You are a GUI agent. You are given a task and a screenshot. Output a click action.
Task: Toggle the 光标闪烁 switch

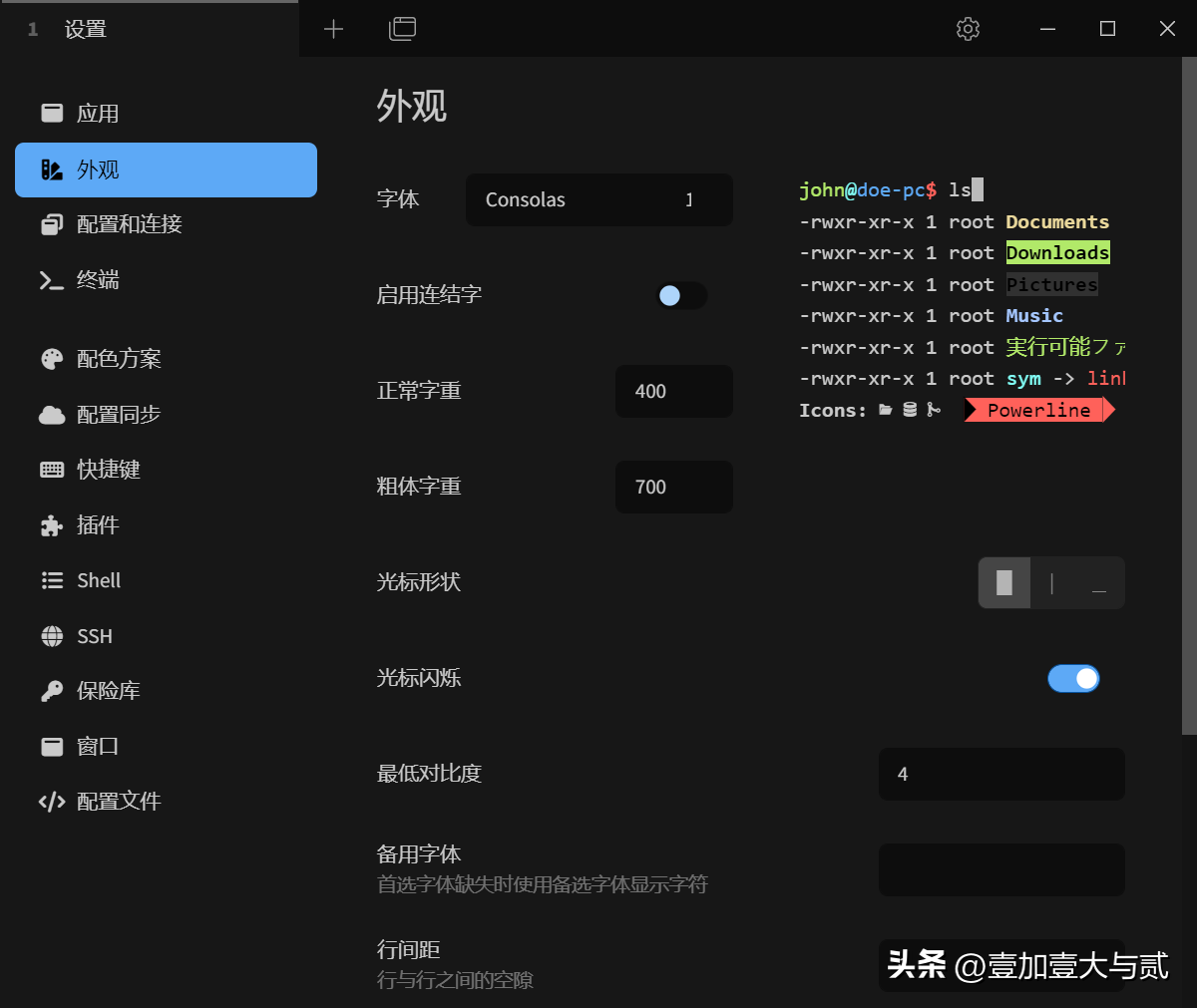[1073, 678]
